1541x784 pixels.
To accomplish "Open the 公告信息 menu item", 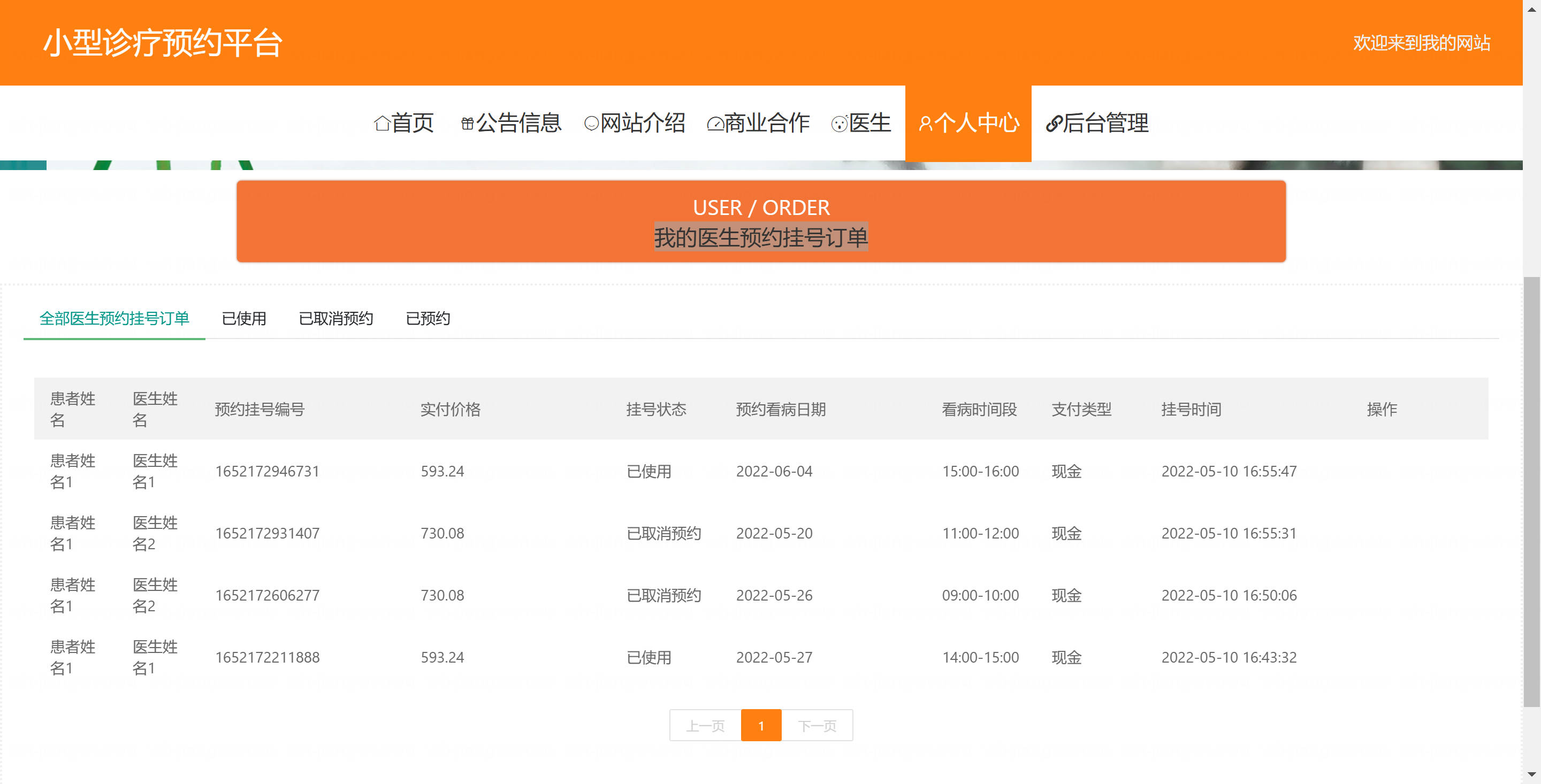I will coord(511,123).
